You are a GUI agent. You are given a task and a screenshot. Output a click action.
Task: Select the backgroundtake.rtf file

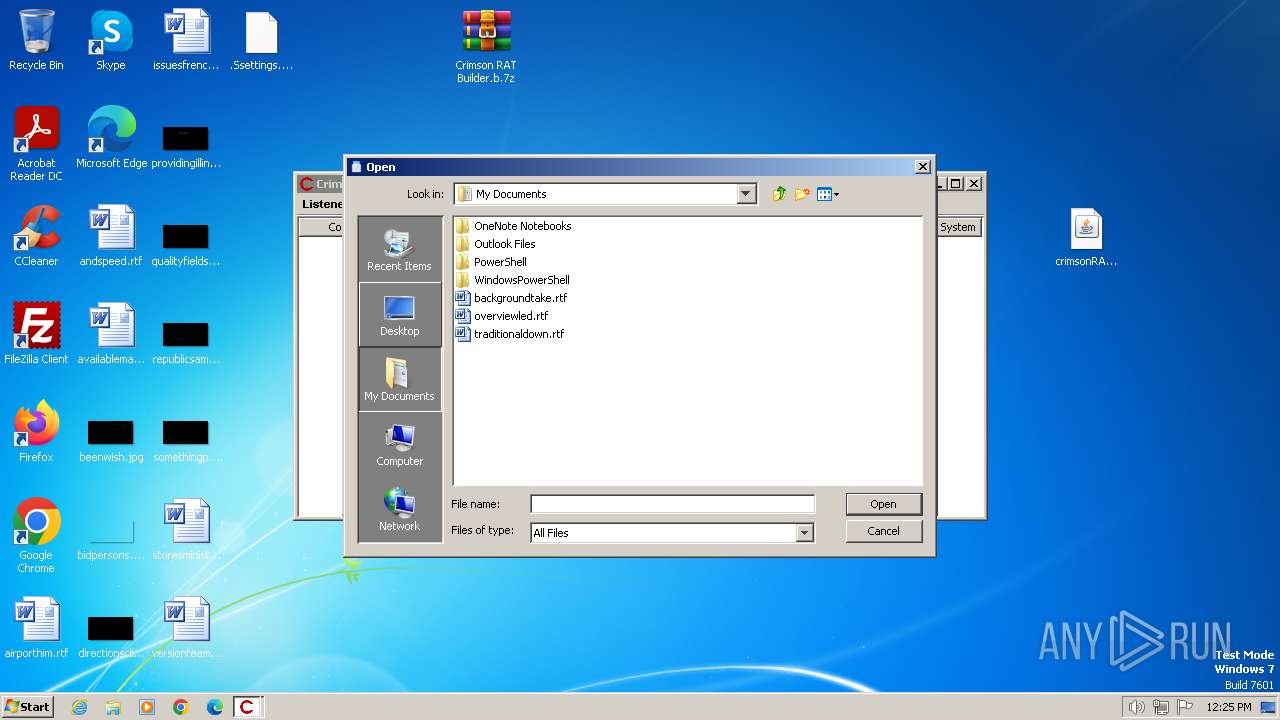511,298
